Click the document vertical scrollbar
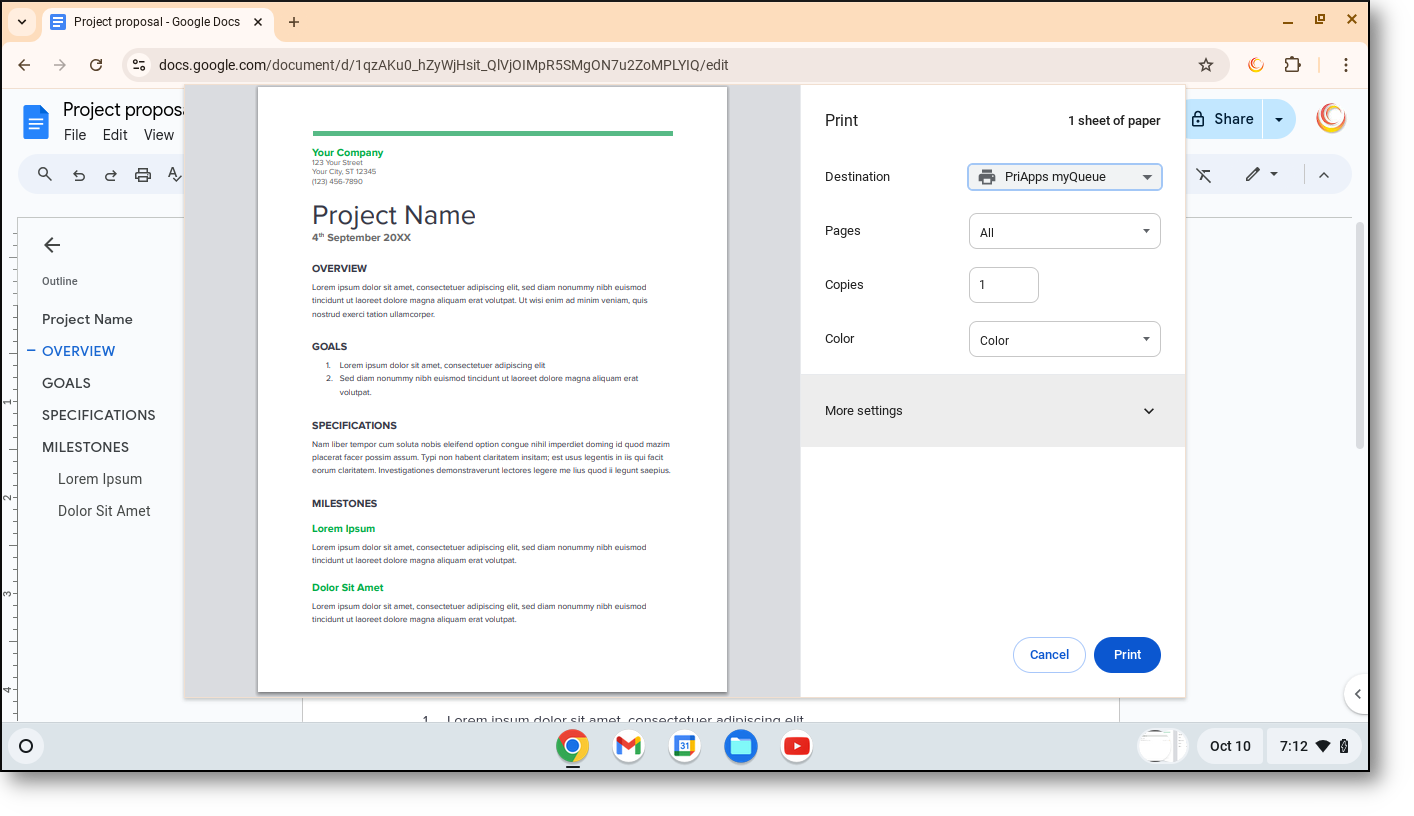 click(1359, 335)
